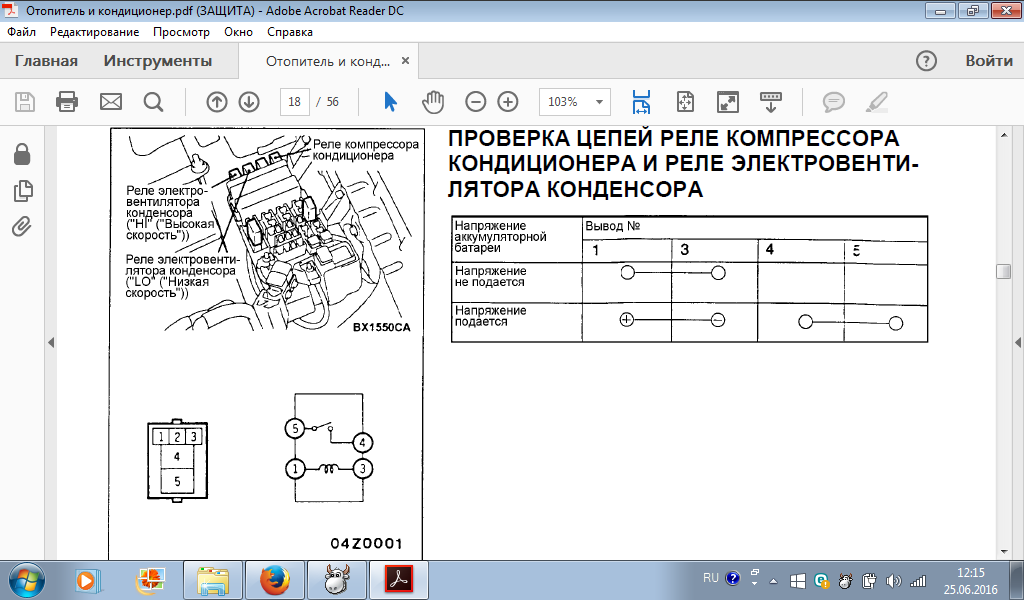Print the document with the printer icon
The height and width of the screenshot is (600, 1024).
coord(67,102)
